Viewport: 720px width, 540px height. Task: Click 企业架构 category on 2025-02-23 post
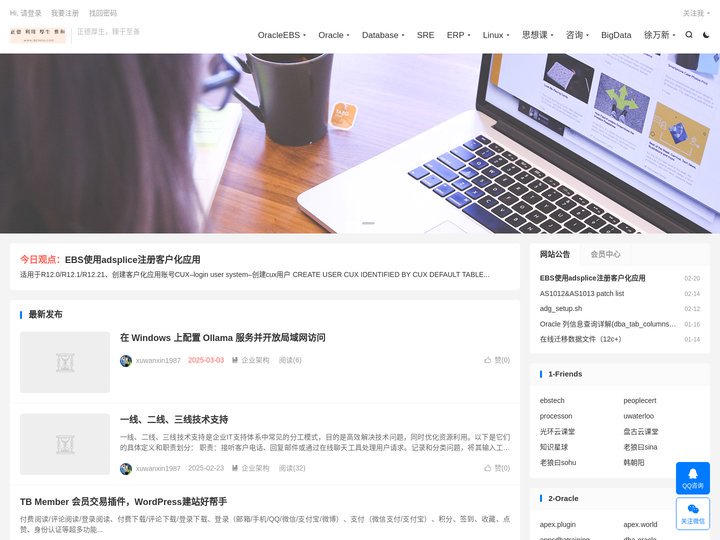[x=255, y=468]
